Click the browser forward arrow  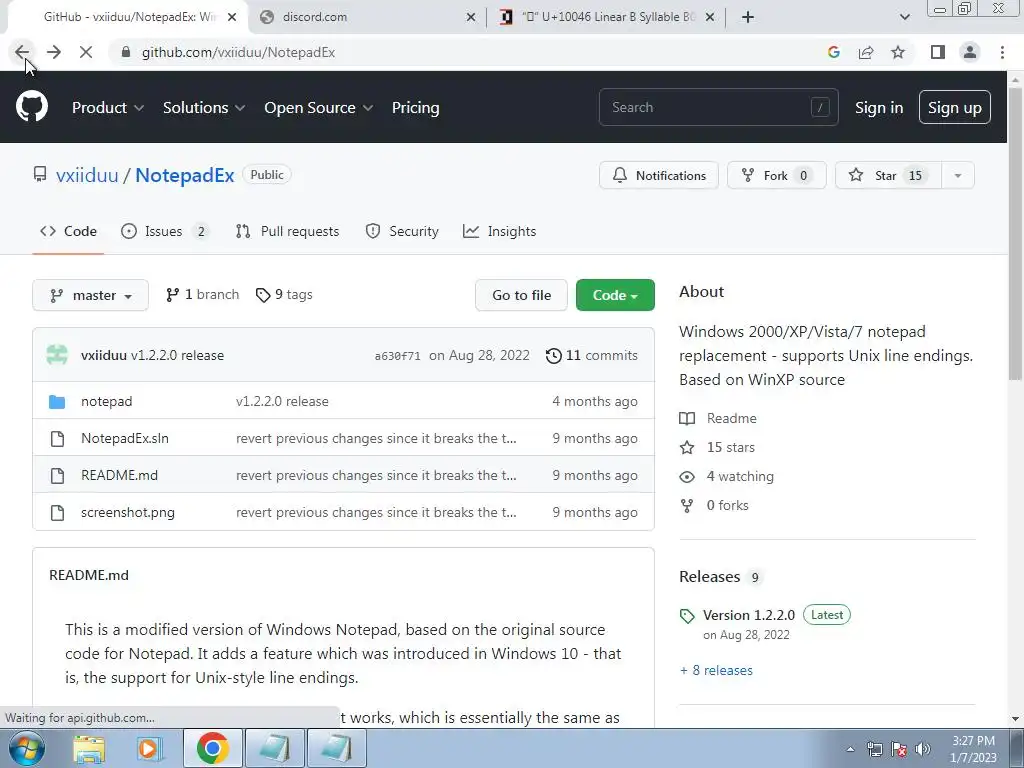tap(54, 52)
